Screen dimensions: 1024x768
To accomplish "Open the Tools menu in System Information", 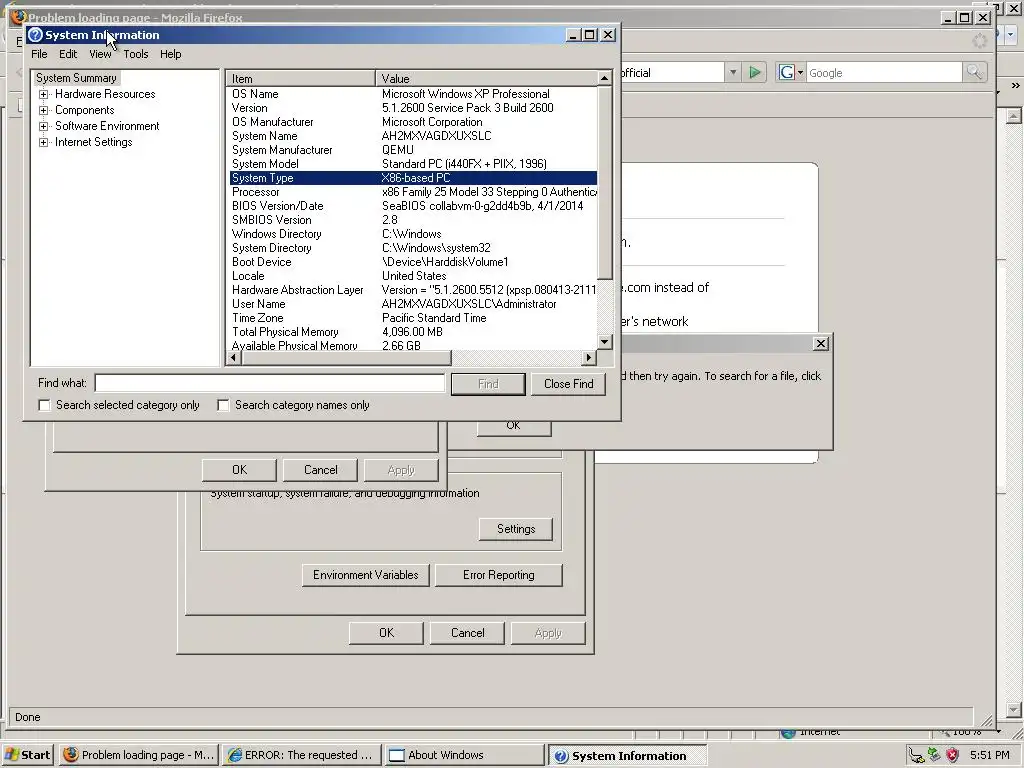I will [x=136, y=54].
